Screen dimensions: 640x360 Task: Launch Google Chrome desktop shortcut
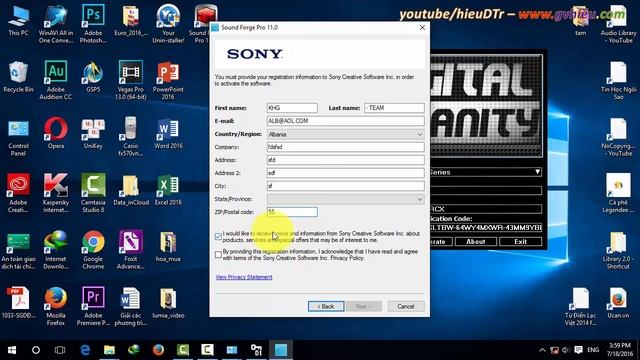click(93, 250)
